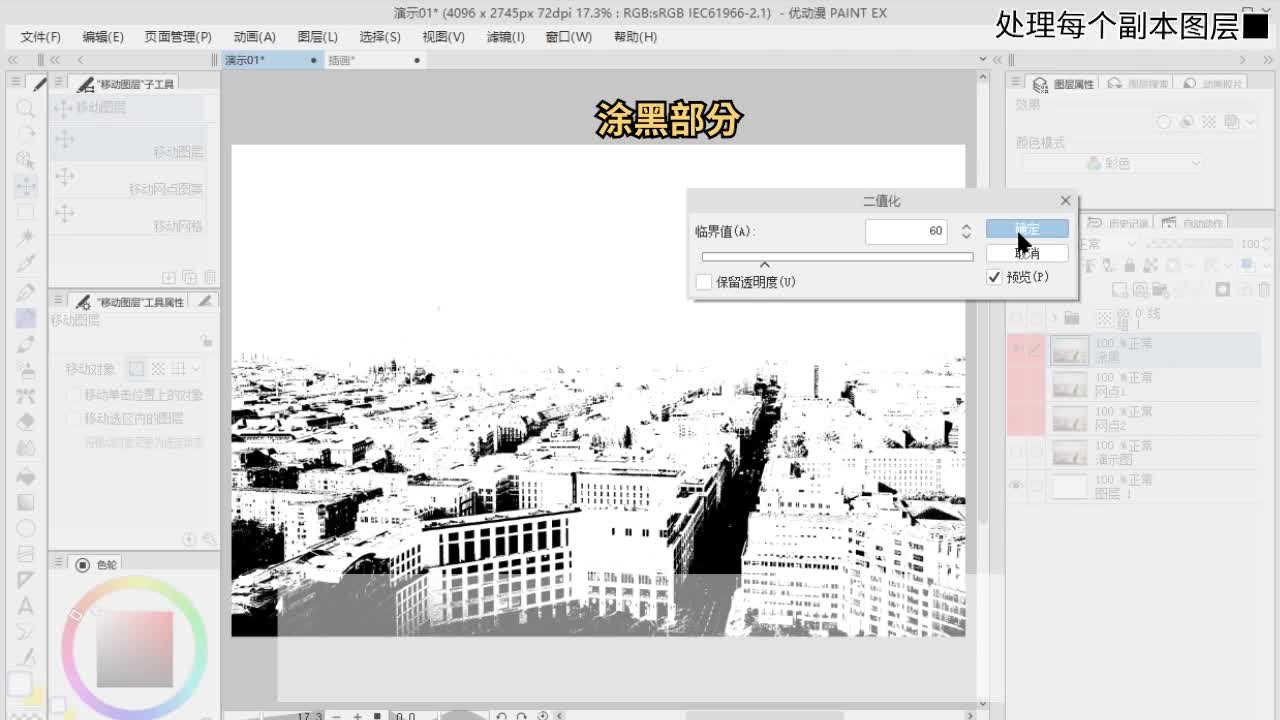
Task: Select the 网点2 layer row
Action: [1133, 418]
